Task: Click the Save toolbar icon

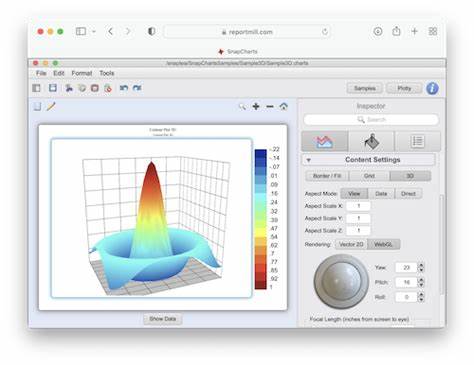Action: [x=53, y=88]
